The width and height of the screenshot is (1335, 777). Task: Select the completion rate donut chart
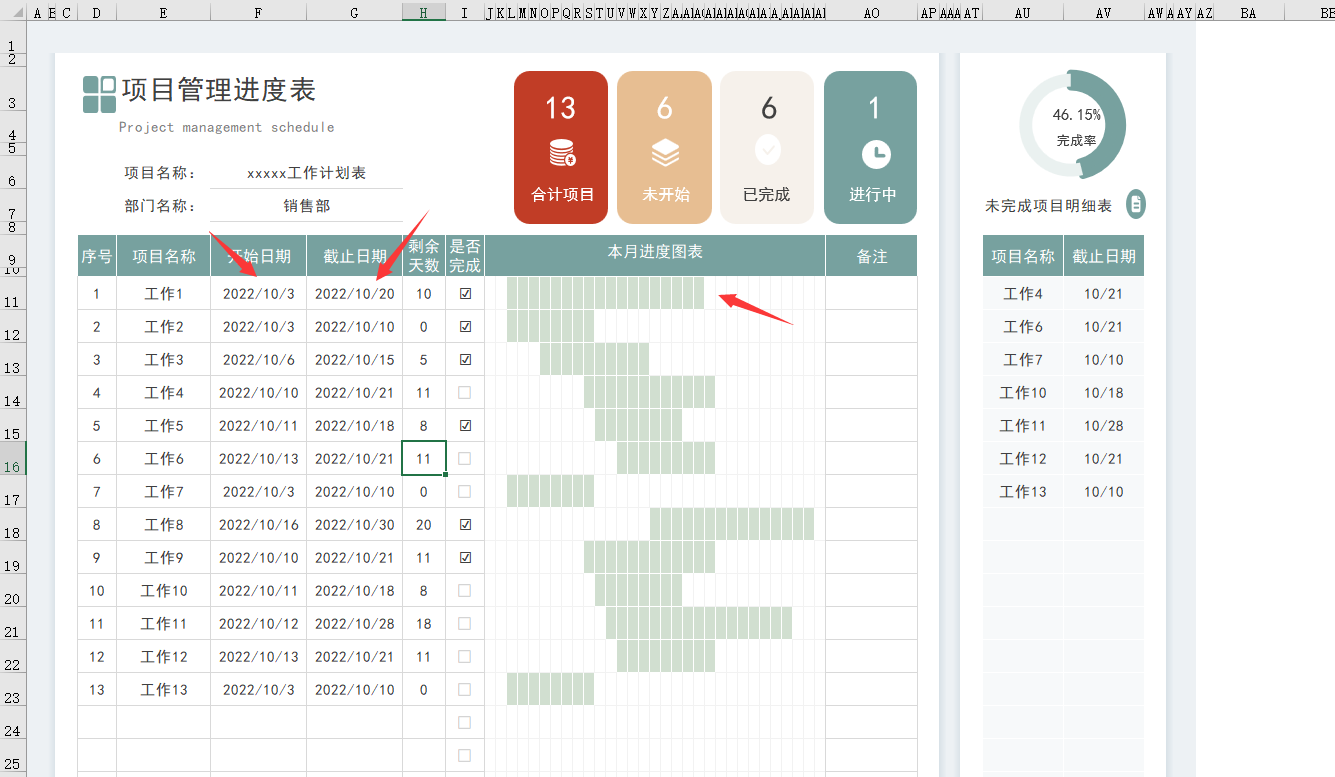tap(1073, 125)
